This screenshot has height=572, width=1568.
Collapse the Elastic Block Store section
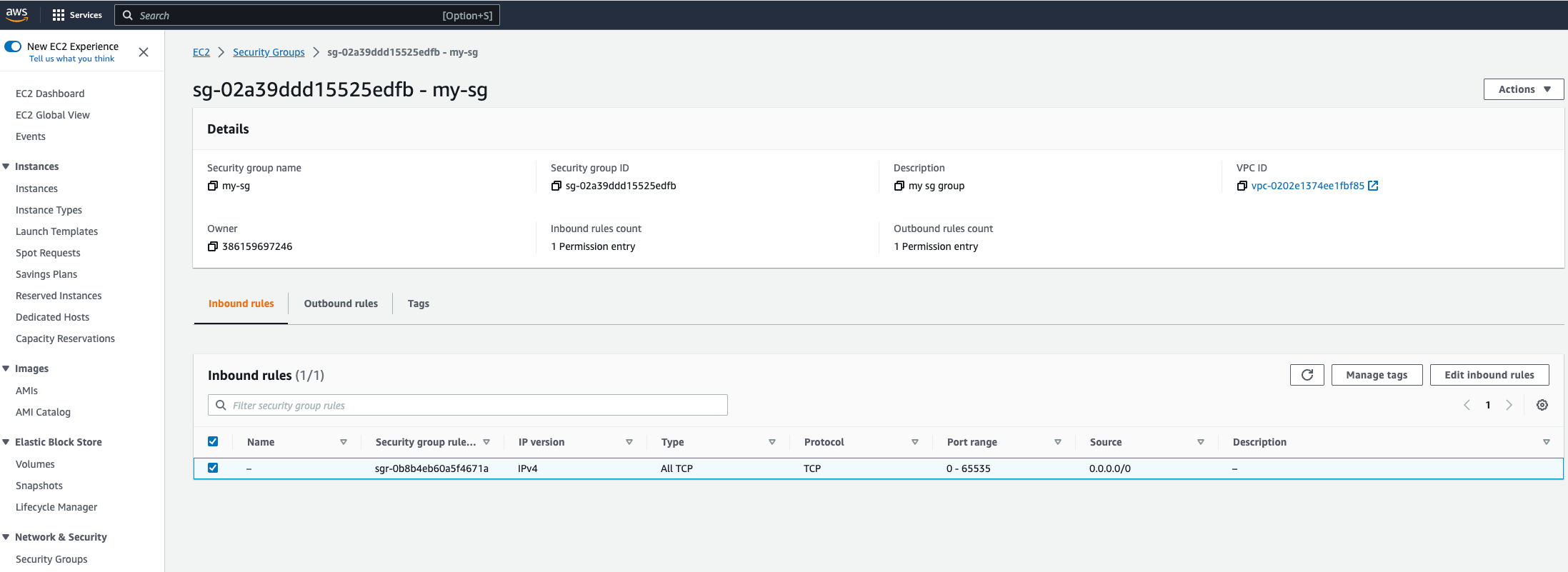[x=6, y=442]
